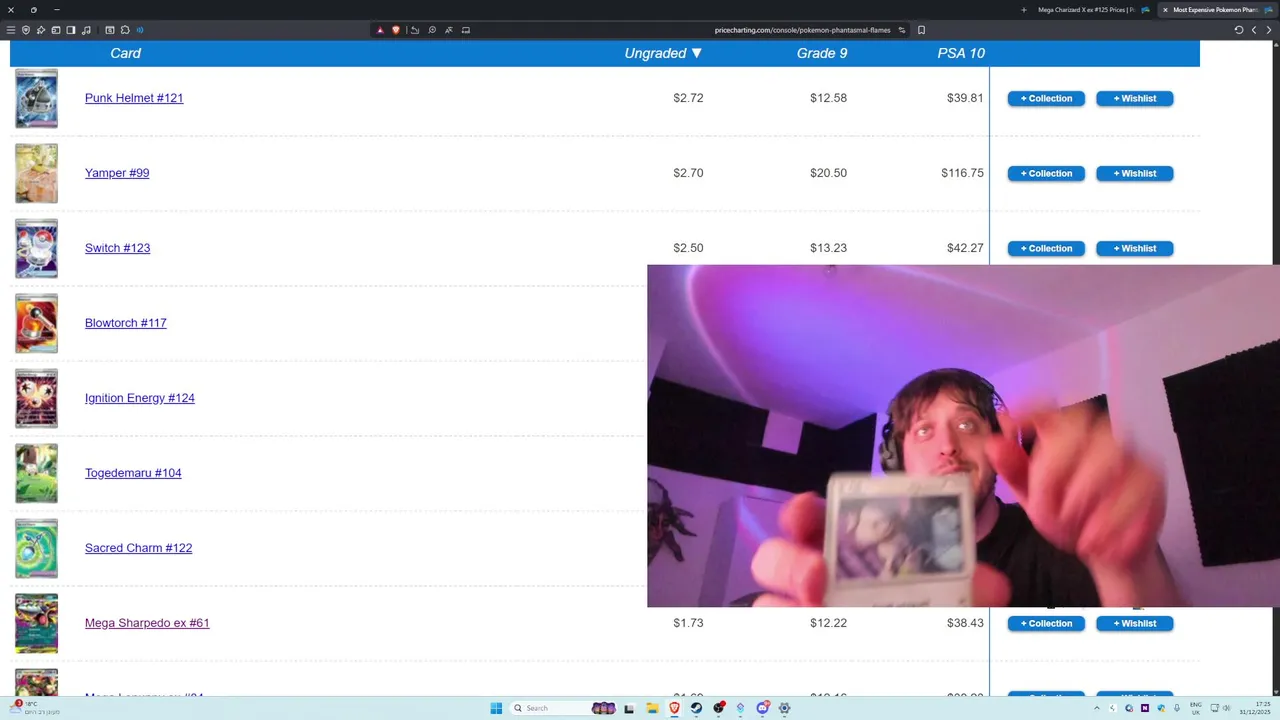This screenshot has height=720, width=1280.
Task: Add Punk Helmet to Collection
Action: [1046, 98]
